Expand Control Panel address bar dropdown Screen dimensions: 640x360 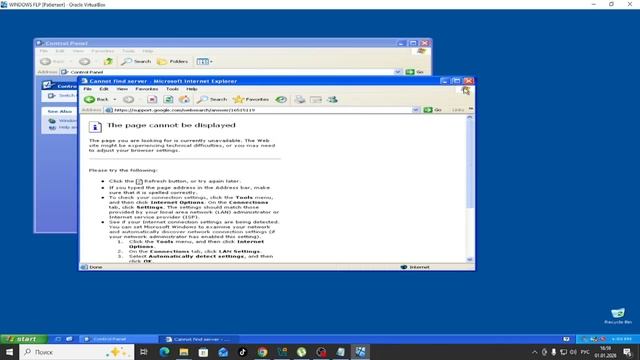[398, 72]
